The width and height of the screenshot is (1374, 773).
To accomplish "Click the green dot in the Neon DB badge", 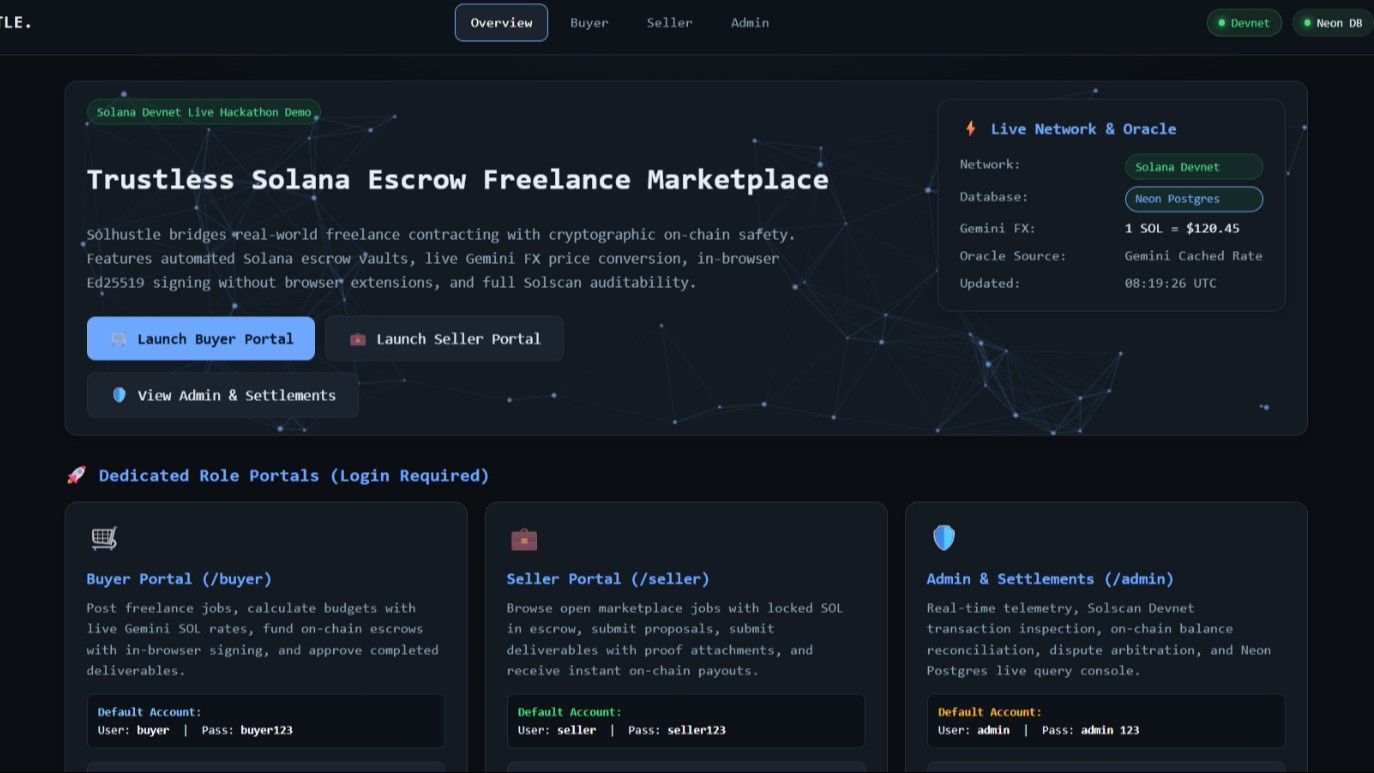I will 1307,23.
